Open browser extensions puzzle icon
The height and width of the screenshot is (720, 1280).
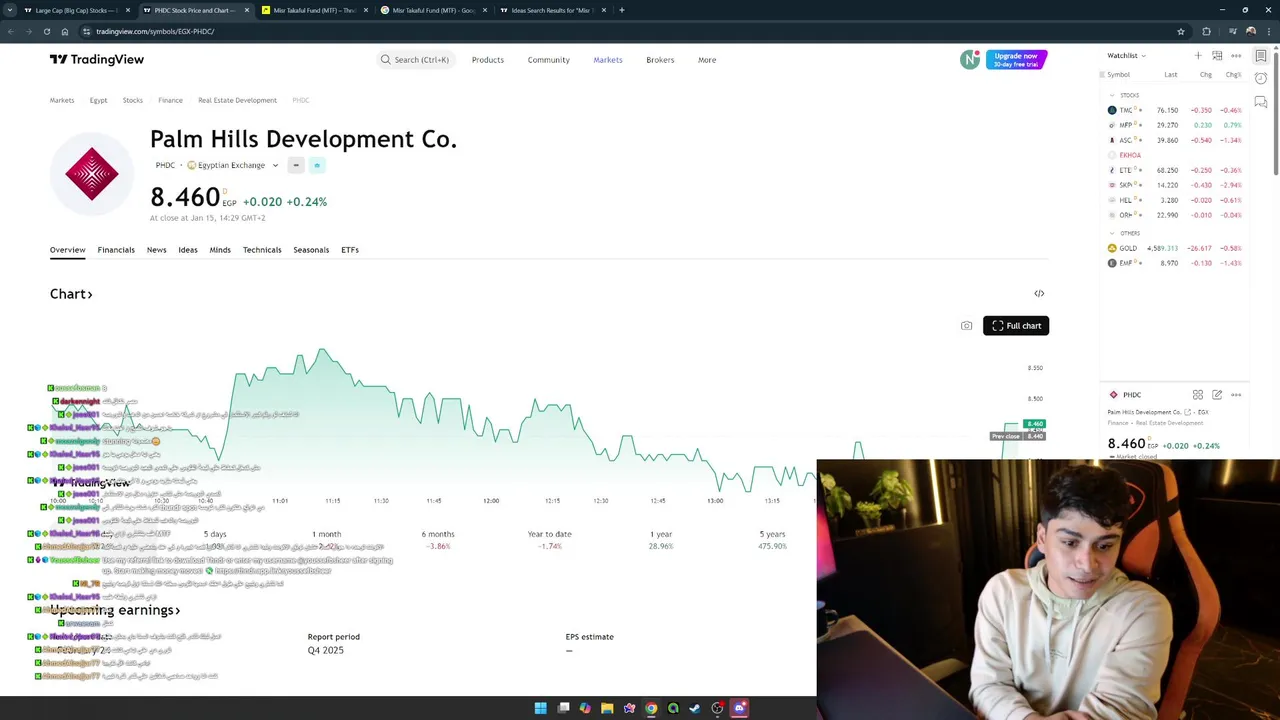click(x=1206, y=31)
